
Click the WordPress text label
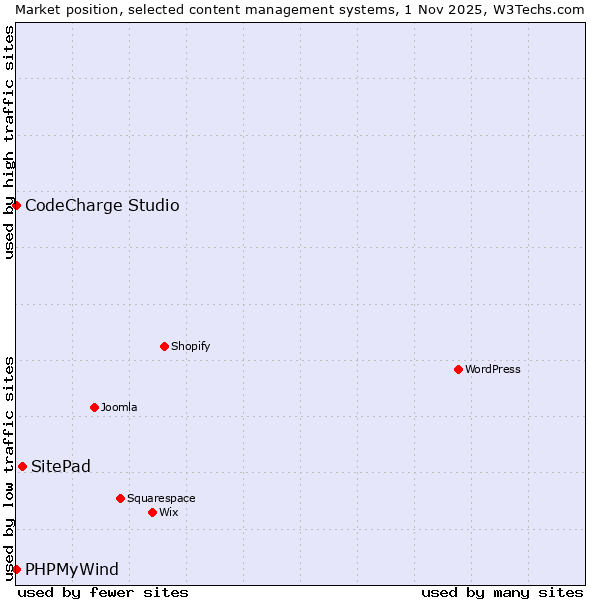point(493,369)
